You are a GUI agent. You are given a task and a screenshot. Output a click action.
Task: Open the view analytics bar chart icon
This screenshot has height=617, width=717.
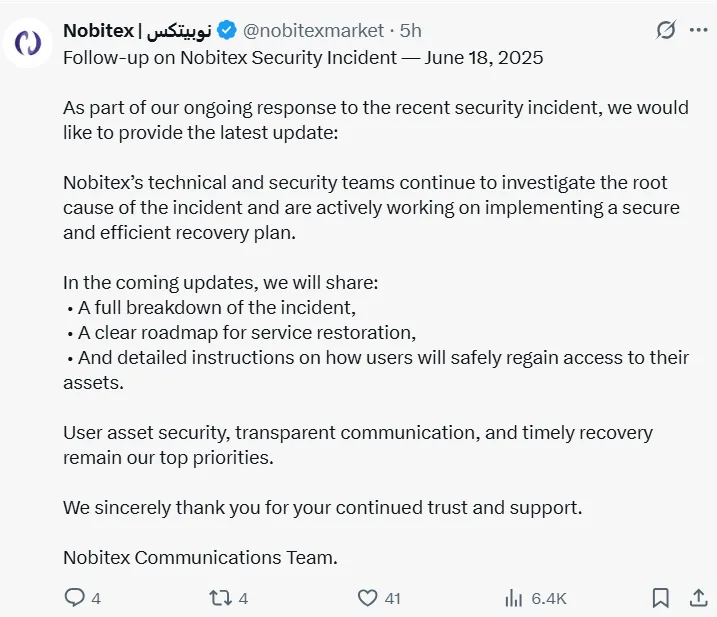(514, 598)
